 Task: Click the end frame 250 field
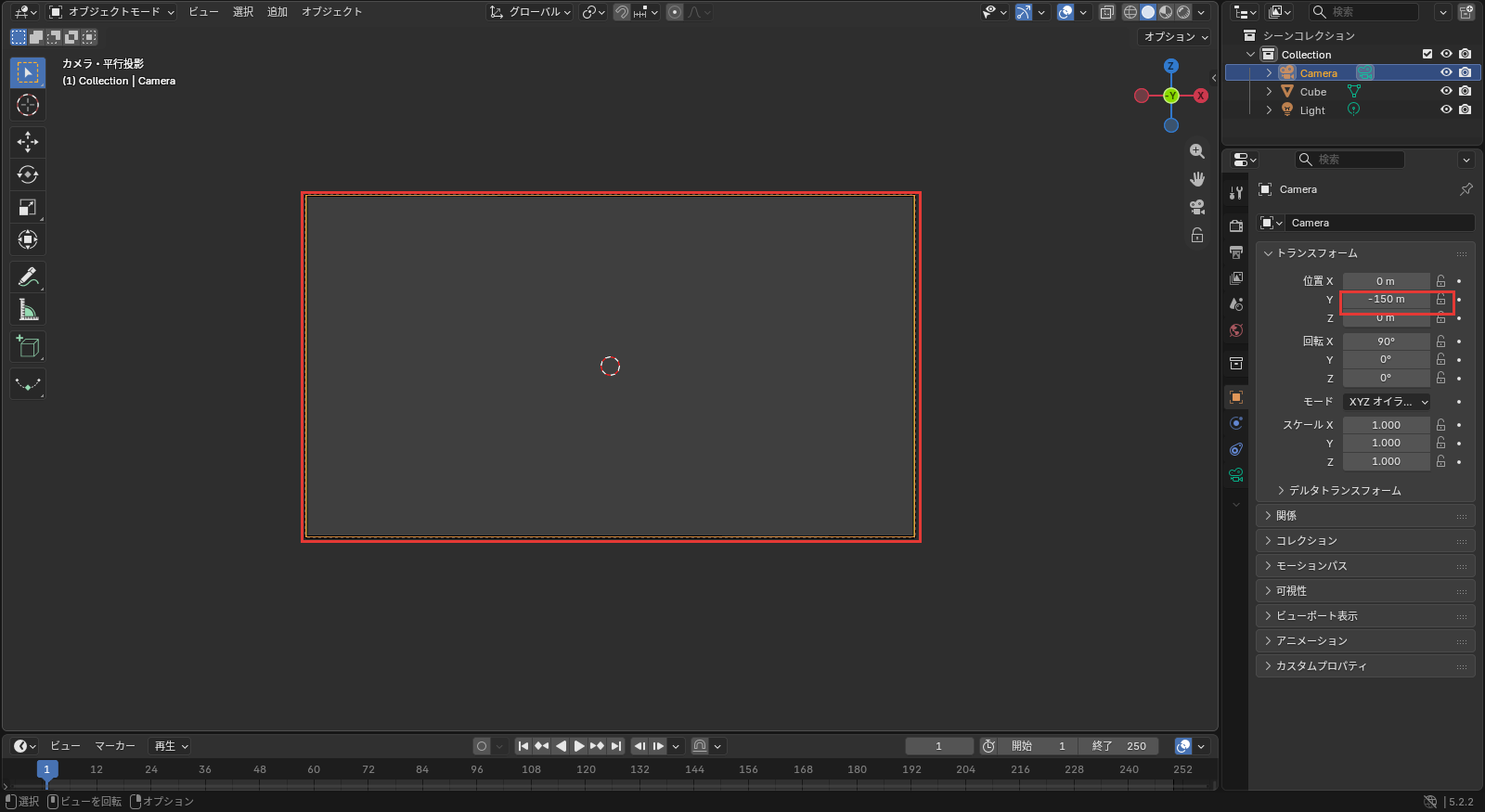(x=1119, y=746)
